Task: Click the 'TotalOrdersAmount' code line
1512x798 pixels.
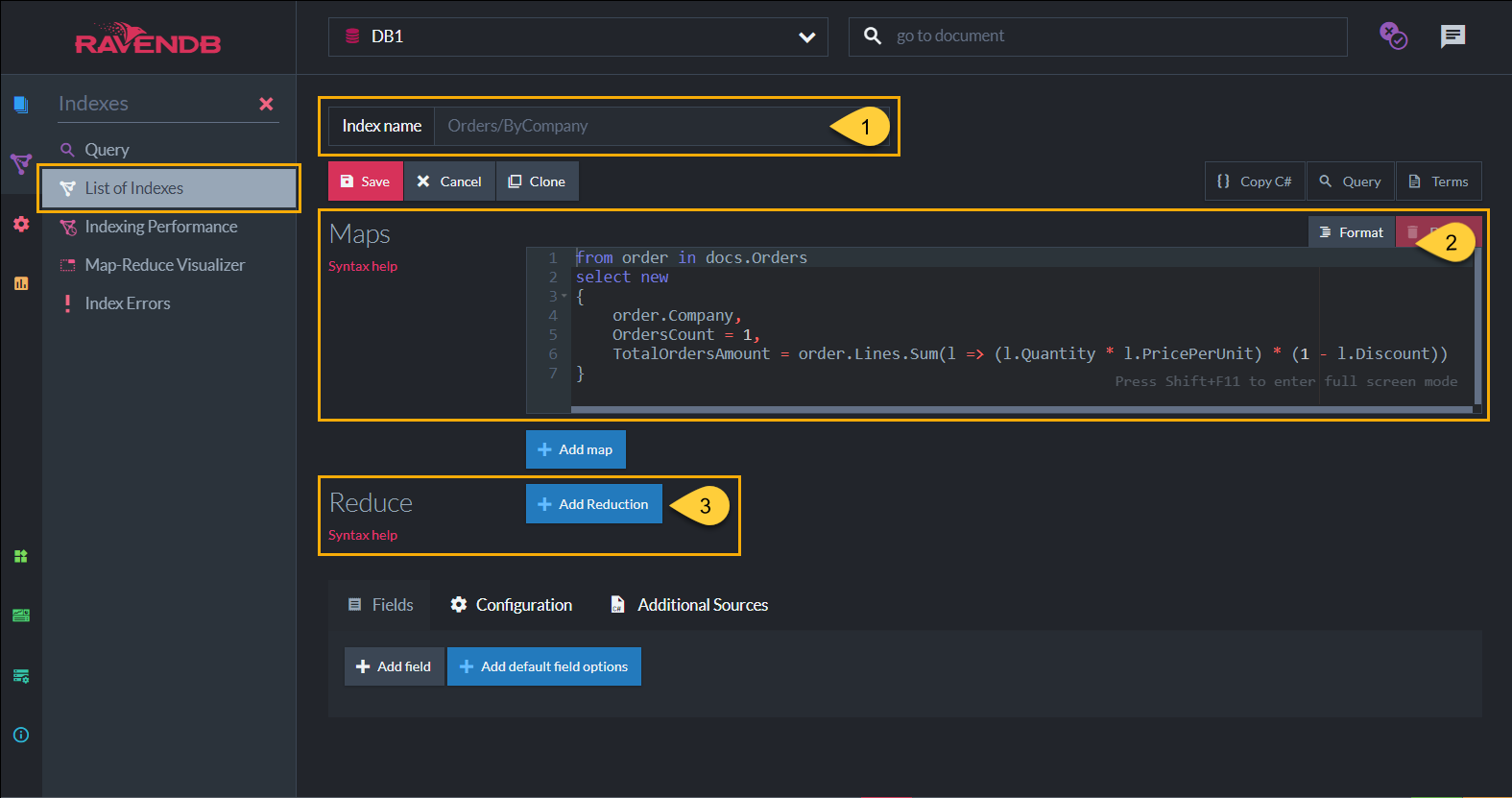Action: [1030, 353]
